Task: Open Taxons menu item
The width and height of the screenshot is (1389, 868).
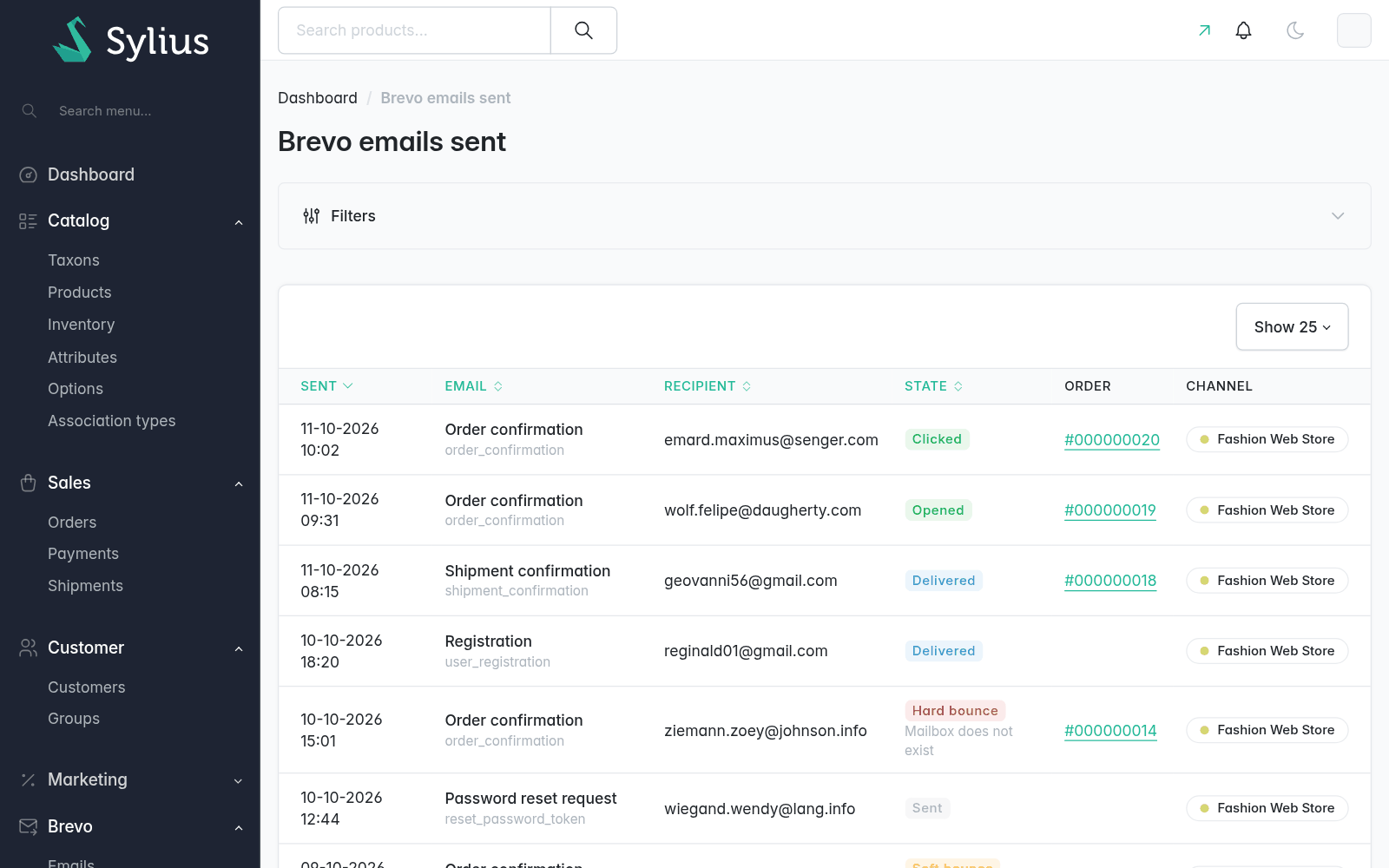Action: pyautogui.click(x=74, y=260)
